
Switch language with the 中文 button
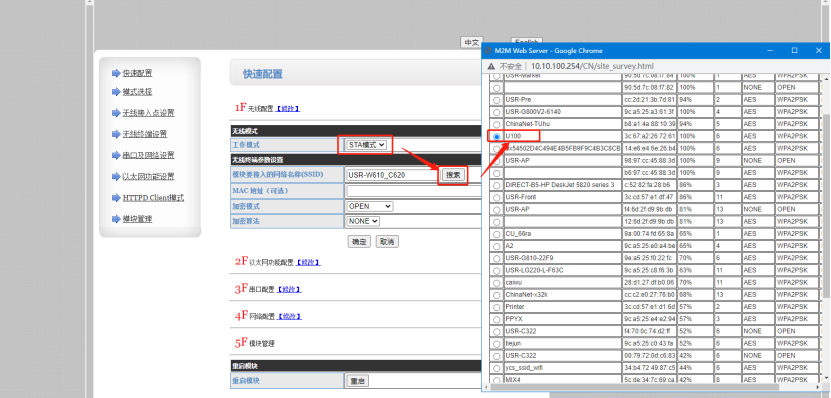tap(472, 42)
